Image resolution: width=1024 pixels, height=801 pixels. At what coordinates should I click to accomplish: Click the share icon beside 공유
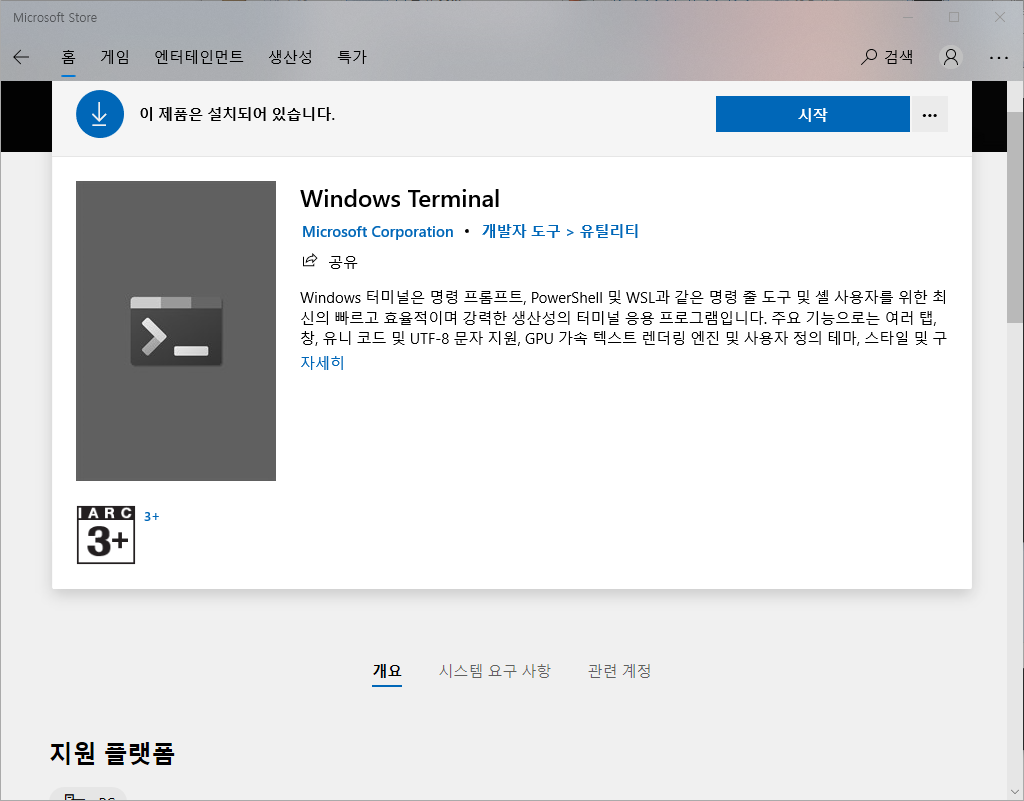coord(310,261)
